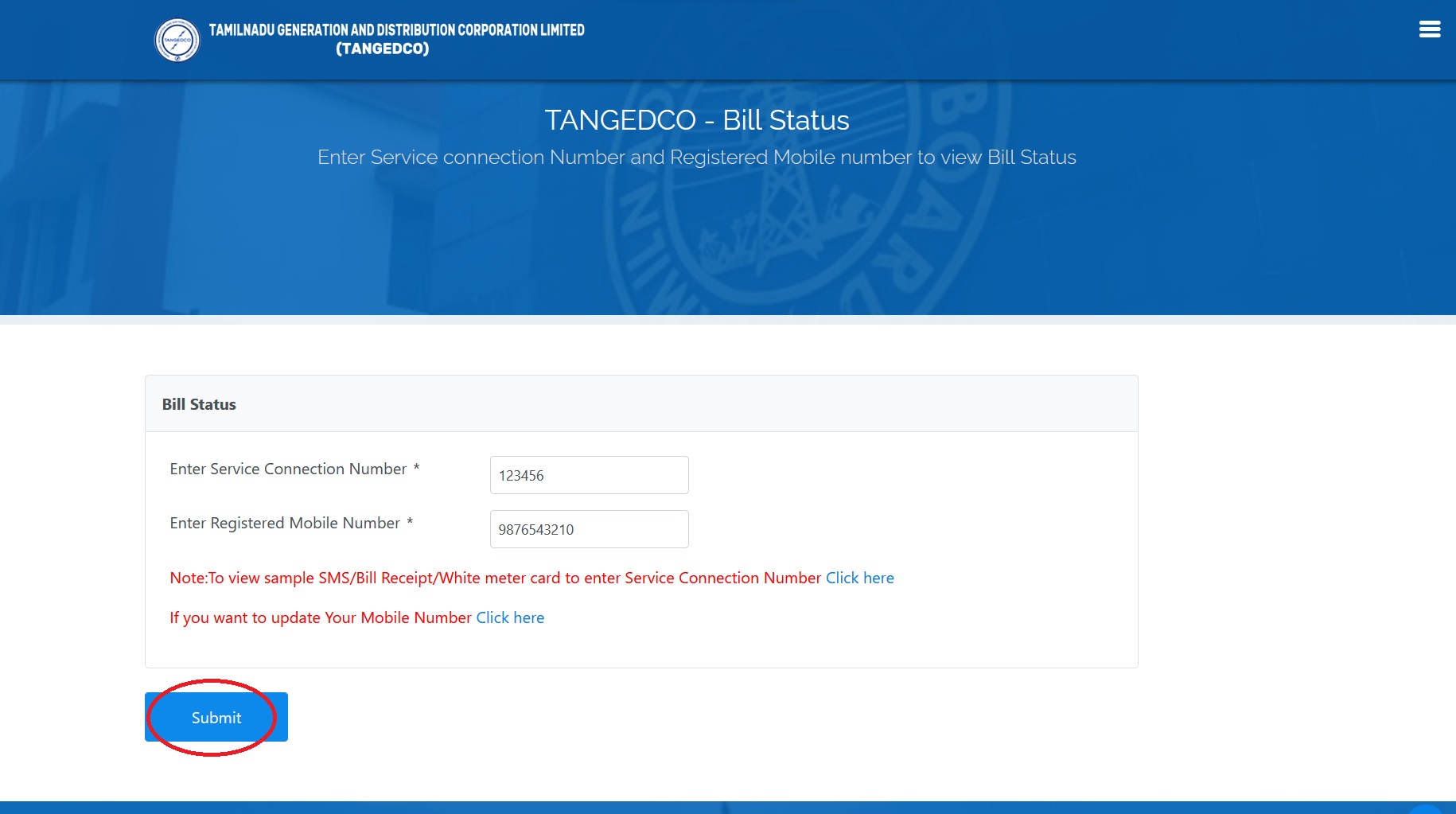Click the required asterisk beside Service Connection Number
1456x814 pixels.
[x=416, y=468]
